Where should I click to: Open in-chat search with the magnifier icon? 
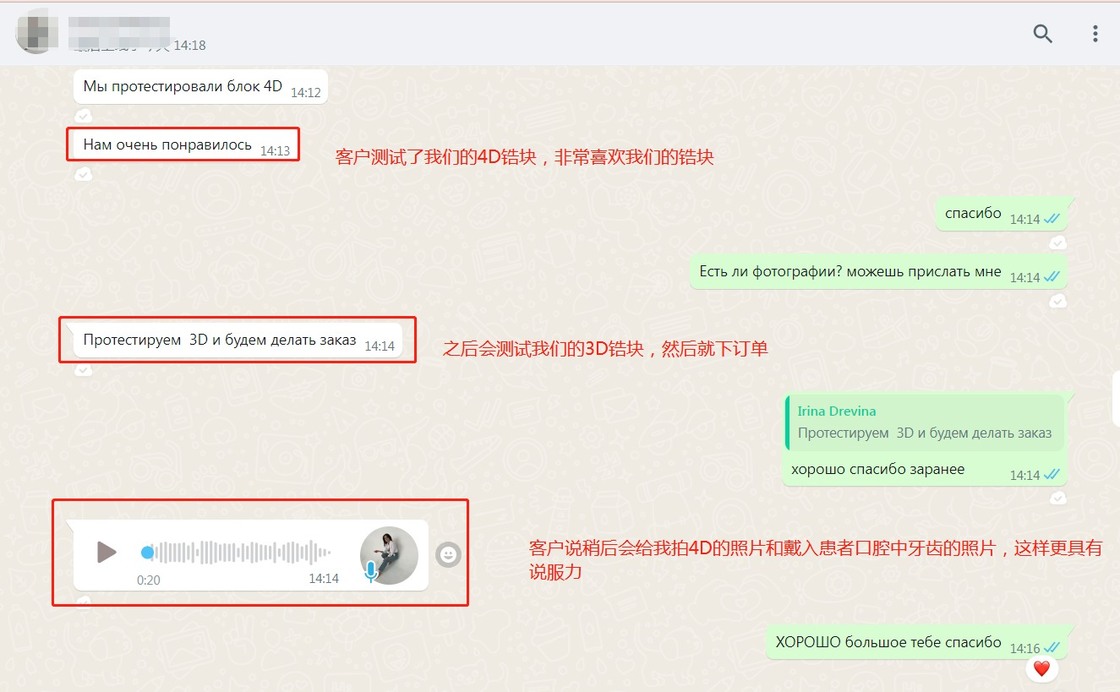tap(1043, 33)
